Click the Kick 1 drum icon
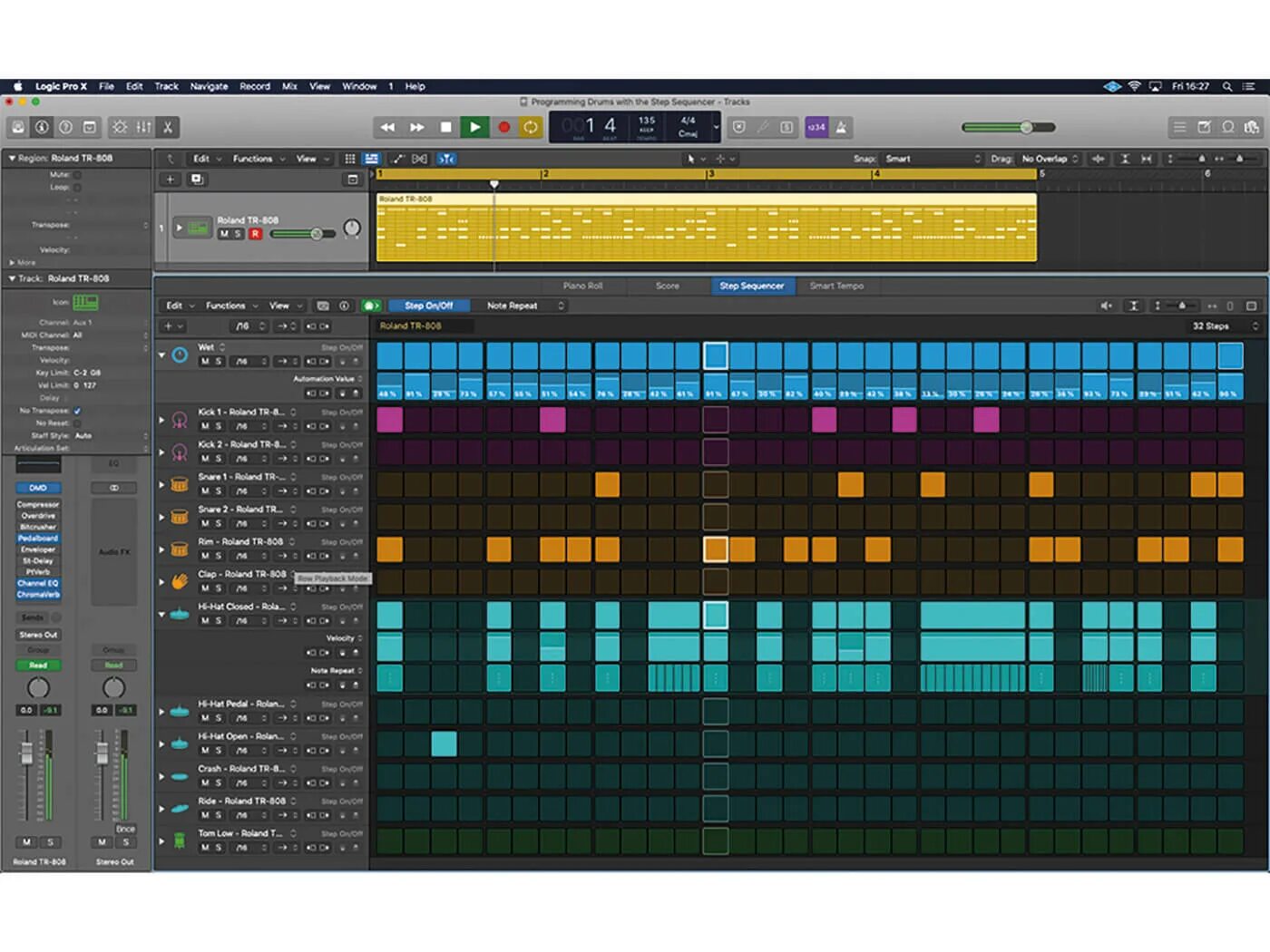 [x=180, y=420]
